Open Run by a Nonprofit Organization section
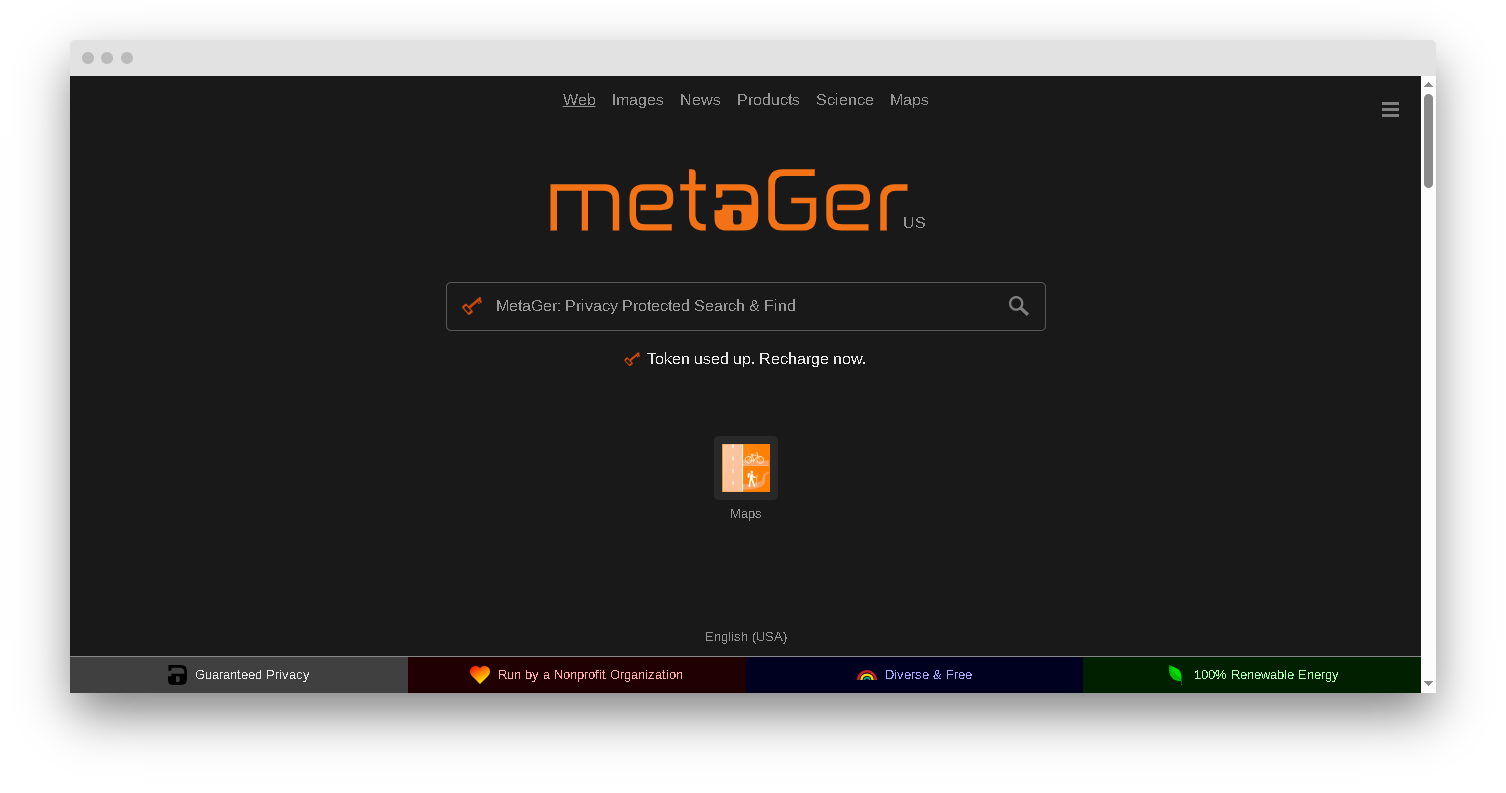This screenshot has height=793, width=1506. (577, 675)
